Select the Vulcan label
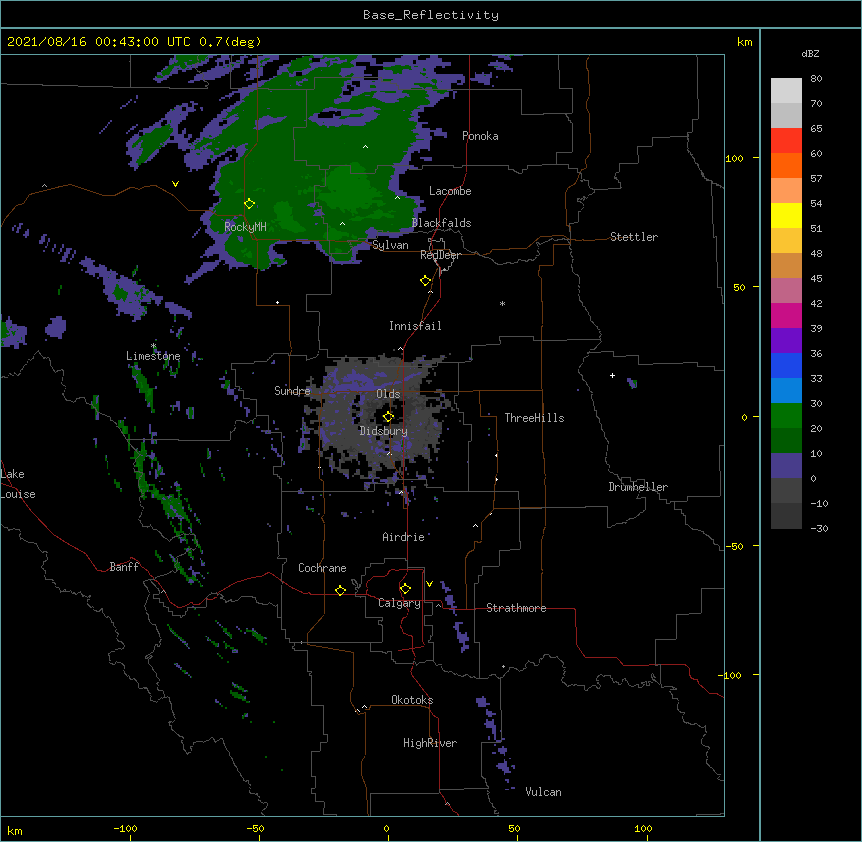Screen dimensions: 862x842 pyautogui.click(x=543, y=792)
